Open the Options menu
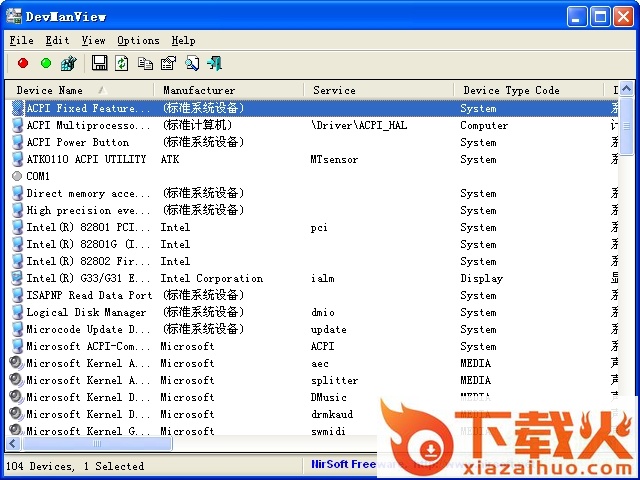 [x=138, y=40]
